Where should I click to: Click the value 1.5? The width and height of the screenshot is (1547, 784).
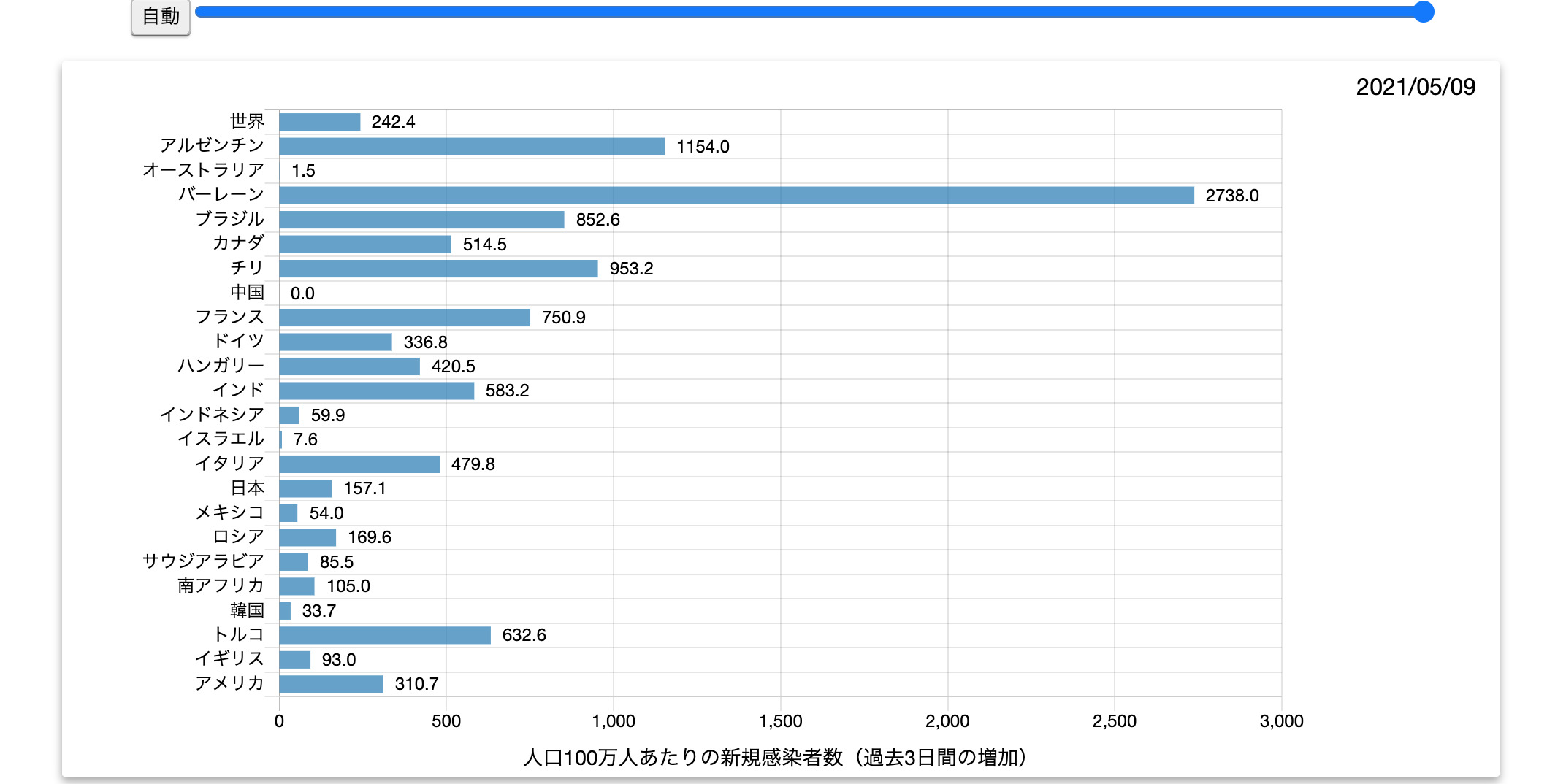[x=303, y=171]
